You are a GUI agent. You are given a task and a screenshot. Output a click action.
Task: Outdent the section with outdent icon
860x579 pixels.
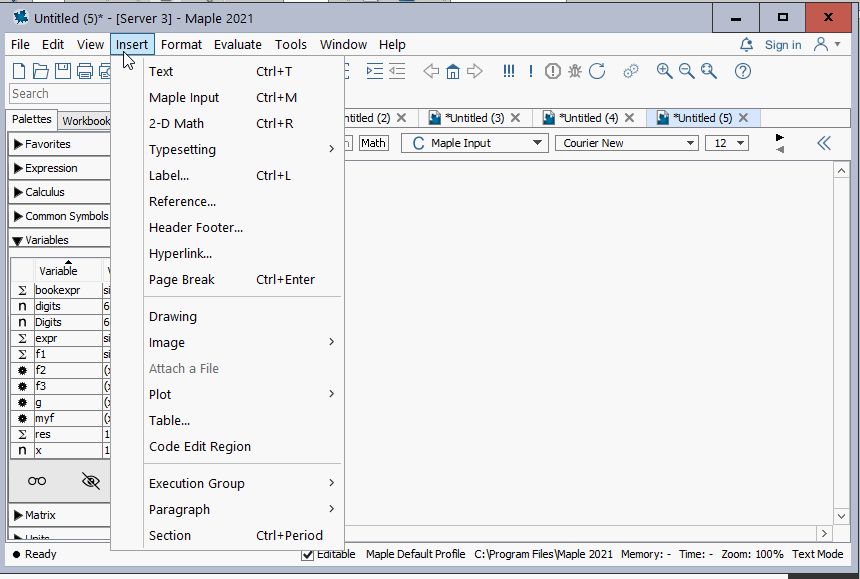(397, 71)
